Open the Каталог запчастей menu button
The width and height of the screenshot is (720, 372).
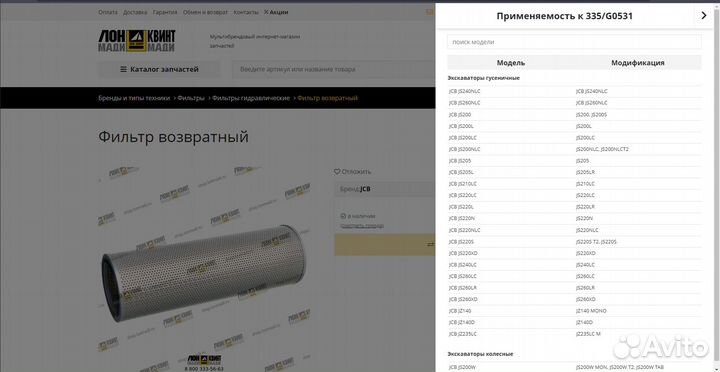tap(159, 69)
